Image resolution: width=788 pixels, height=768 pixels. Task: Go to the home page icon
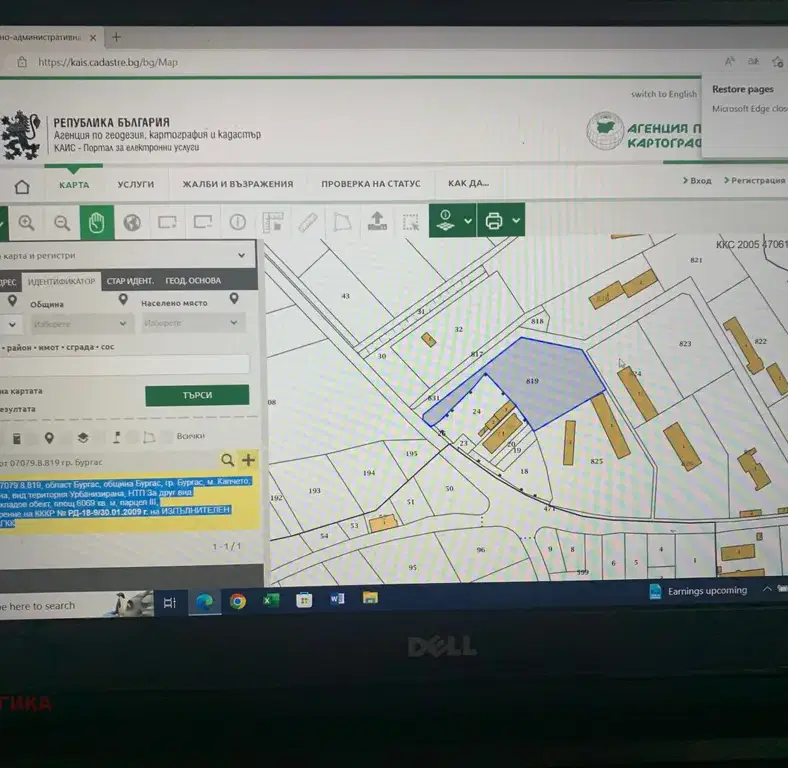pos(22,186)
